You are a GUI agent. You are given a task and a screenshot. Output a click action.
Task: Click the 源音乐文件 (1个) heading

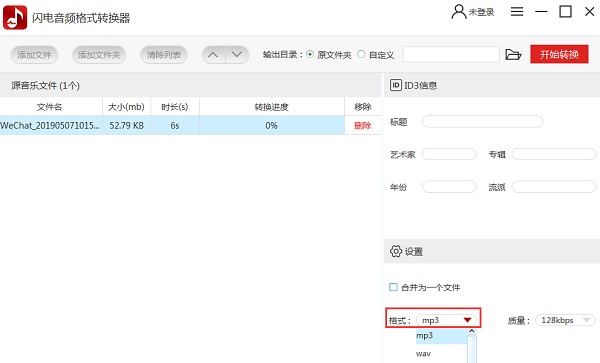[46, 85]
